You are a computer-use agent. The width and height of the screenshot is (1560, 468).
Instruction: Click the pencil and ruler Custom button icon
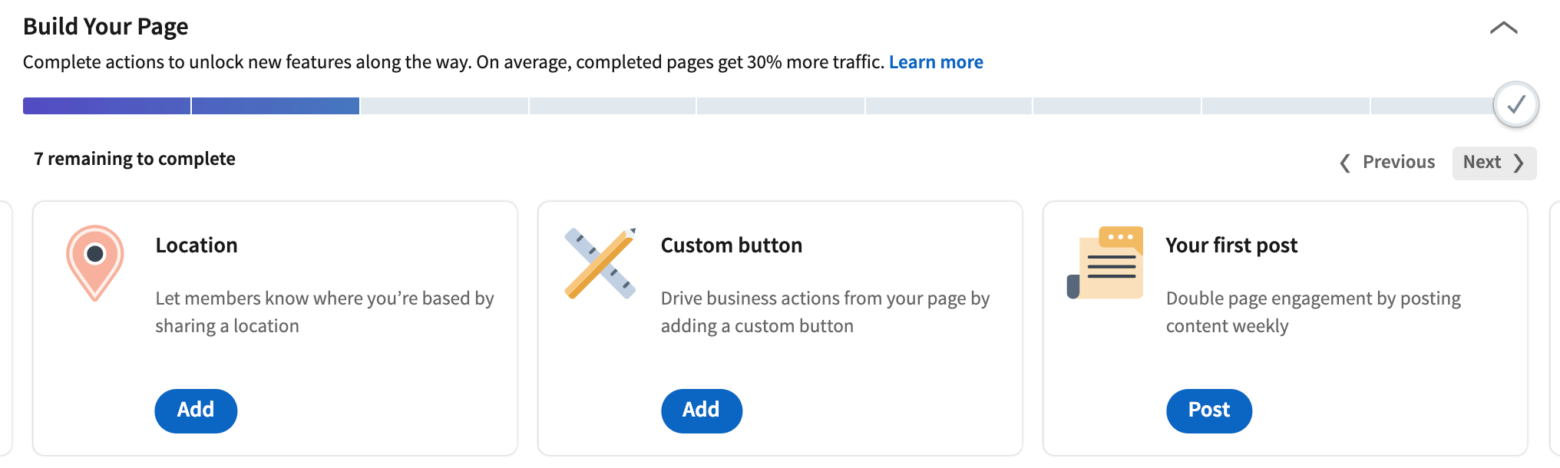coord(600,264)
